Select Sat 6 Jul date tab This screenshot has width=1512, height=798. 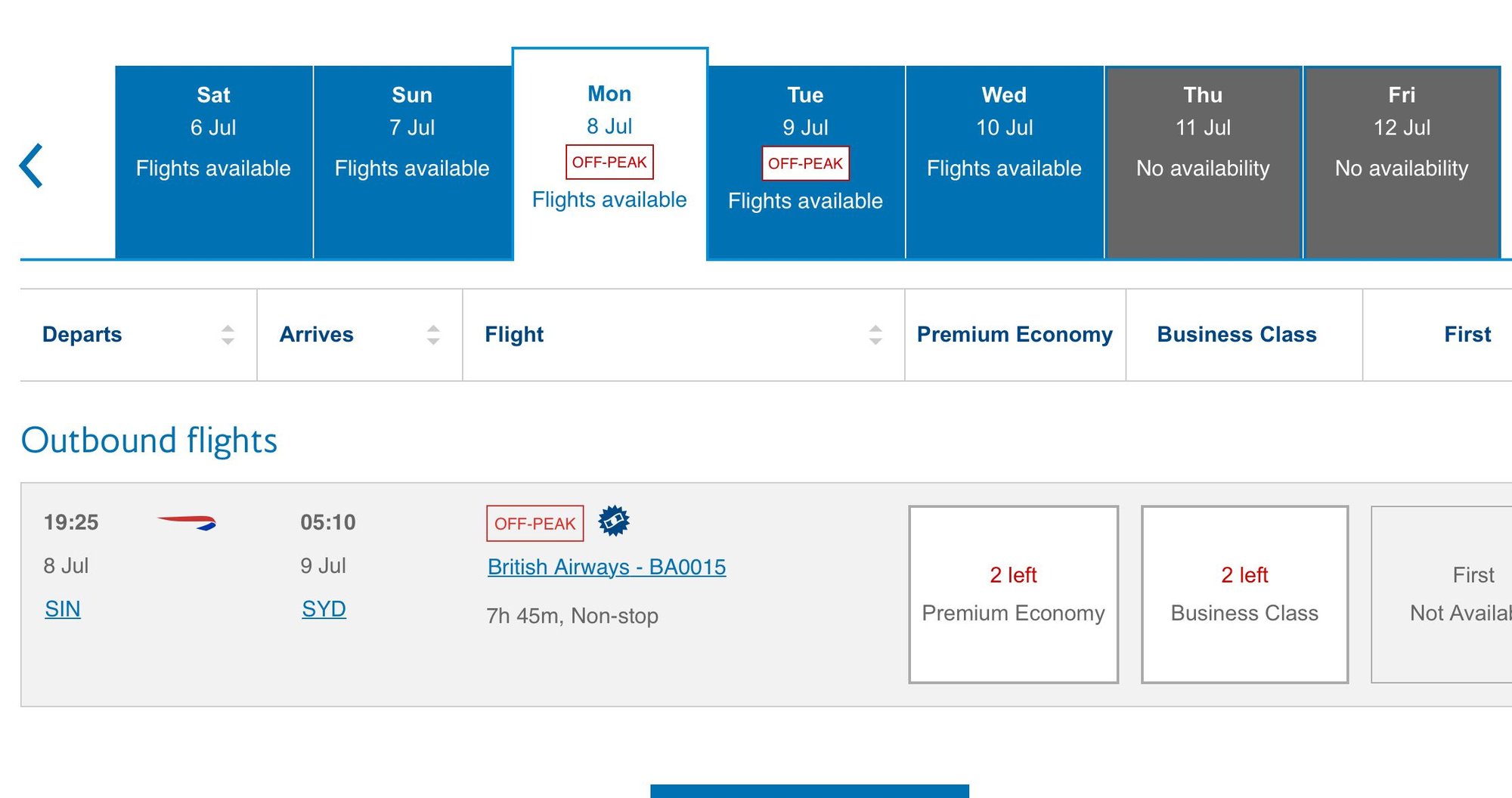pyautogui.click(x=214, y=162)
